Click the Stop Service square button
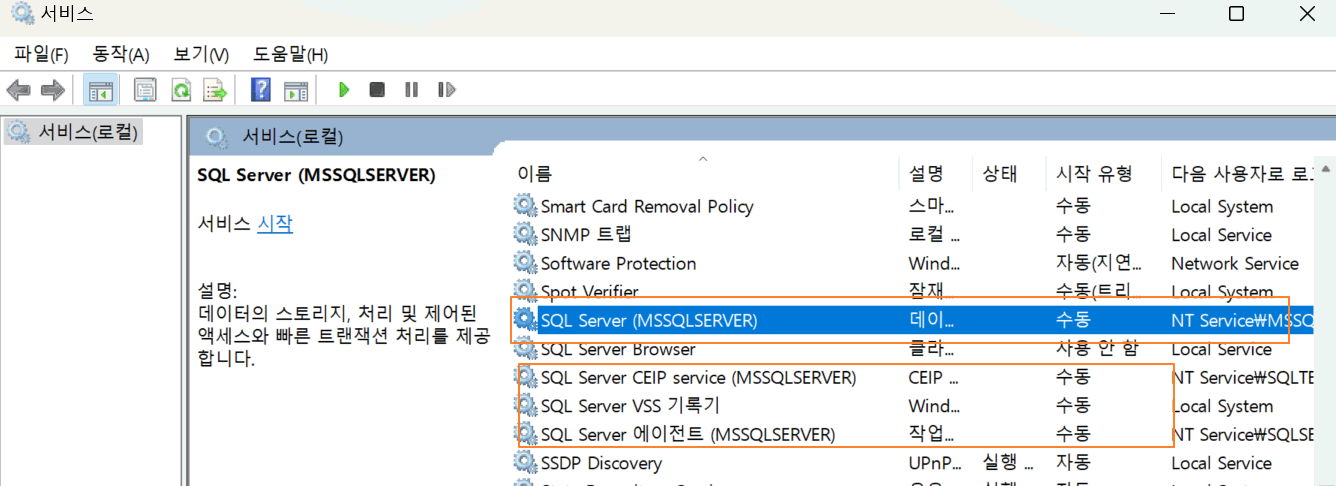This screenshot has width=1336, height=486. [x=377, y=90]
